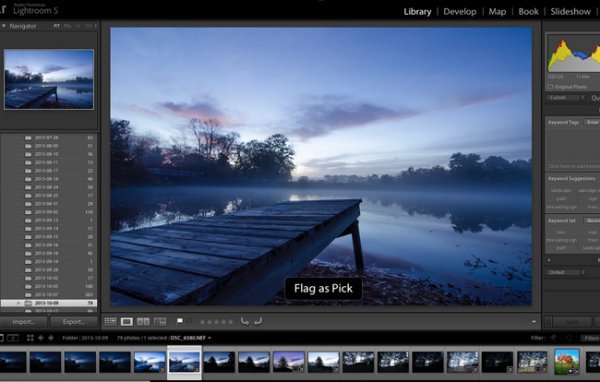Open filmstrip grid view shortcut icon

pos(30,338)
